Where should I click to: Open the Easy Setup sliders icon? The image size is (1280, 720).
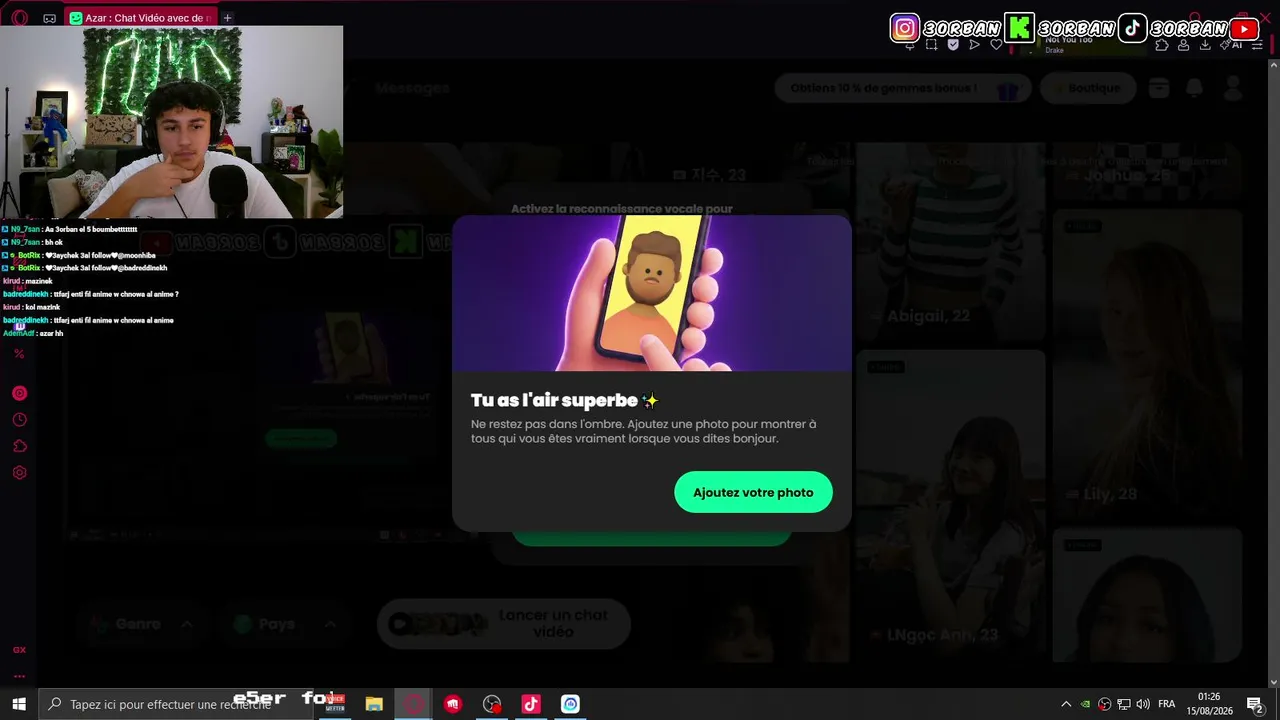pos(1257,45)
